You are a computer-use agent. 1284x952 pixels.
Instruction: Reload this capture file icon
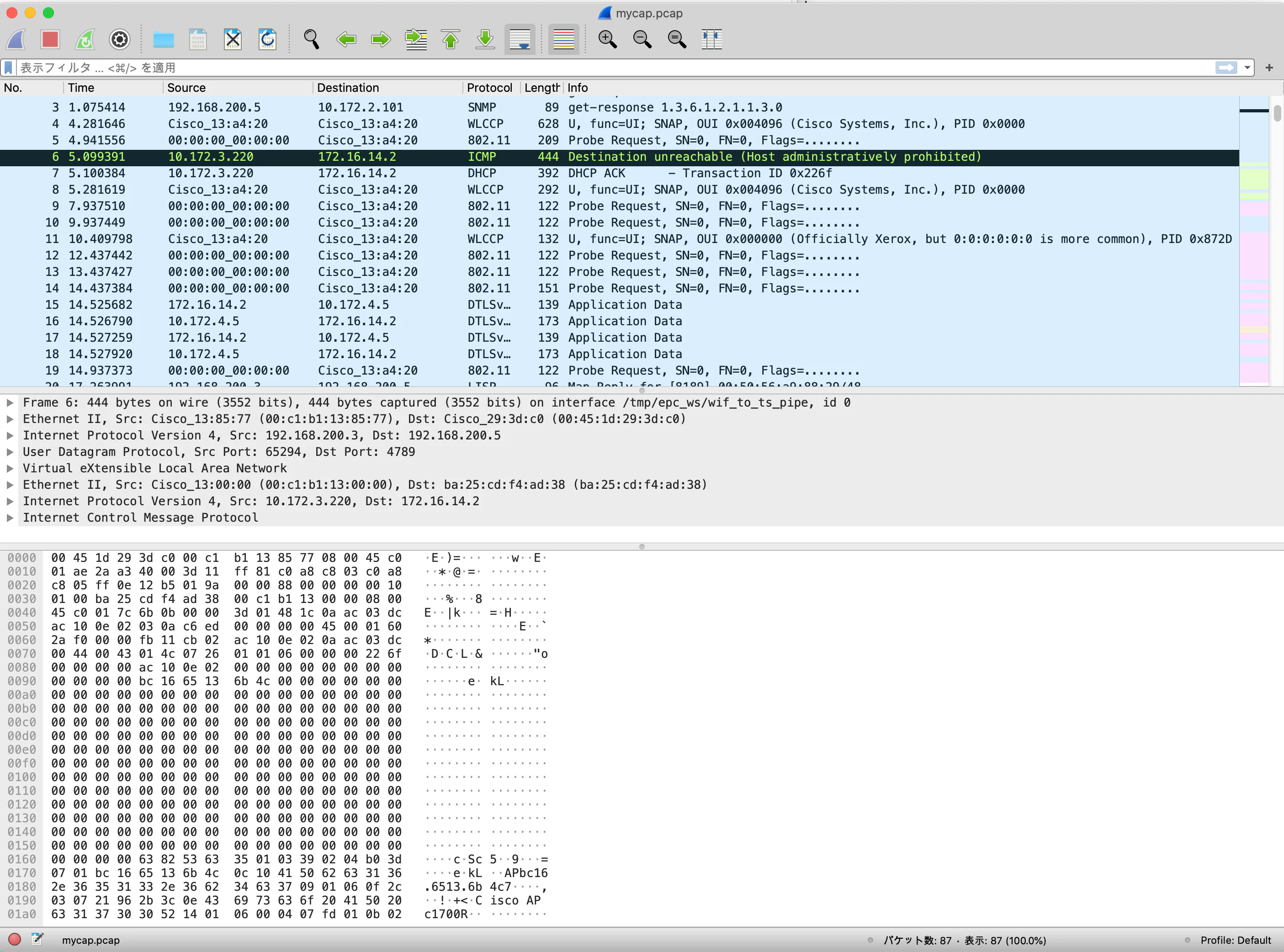click(x=267, y=39)
